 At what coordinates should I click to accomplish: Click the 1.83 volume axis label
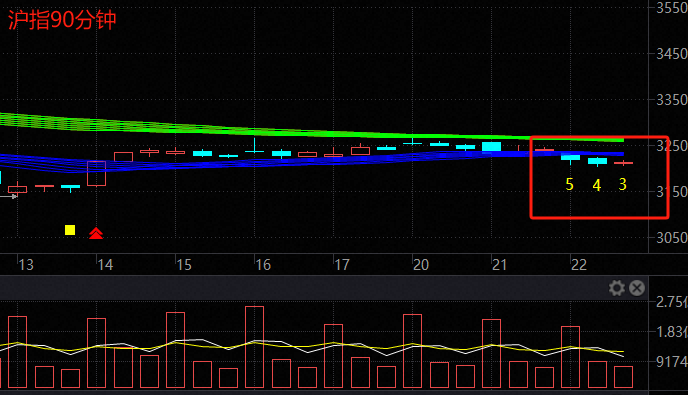click(671, 332)
